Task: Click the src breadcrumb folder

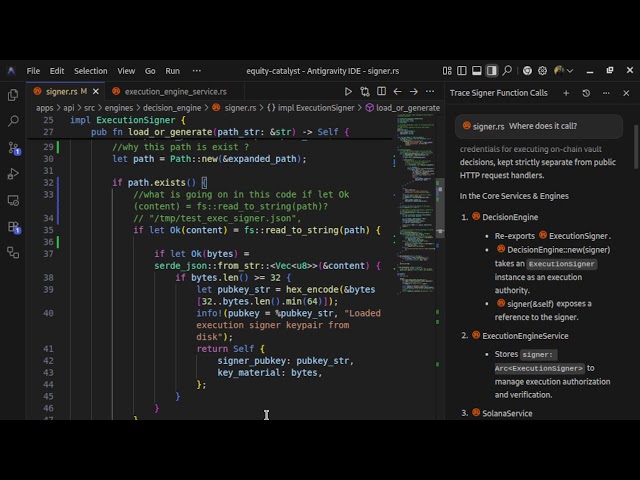Action: point(89,108)
